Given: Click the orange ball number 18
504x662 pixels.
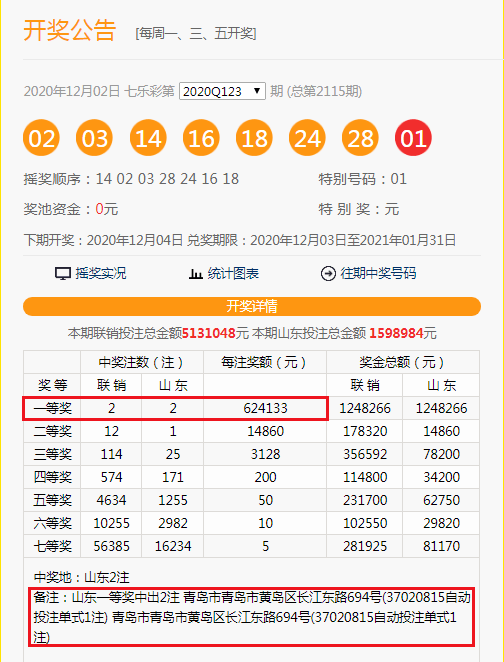Looking at the screenshot, I should coord(254,138).
